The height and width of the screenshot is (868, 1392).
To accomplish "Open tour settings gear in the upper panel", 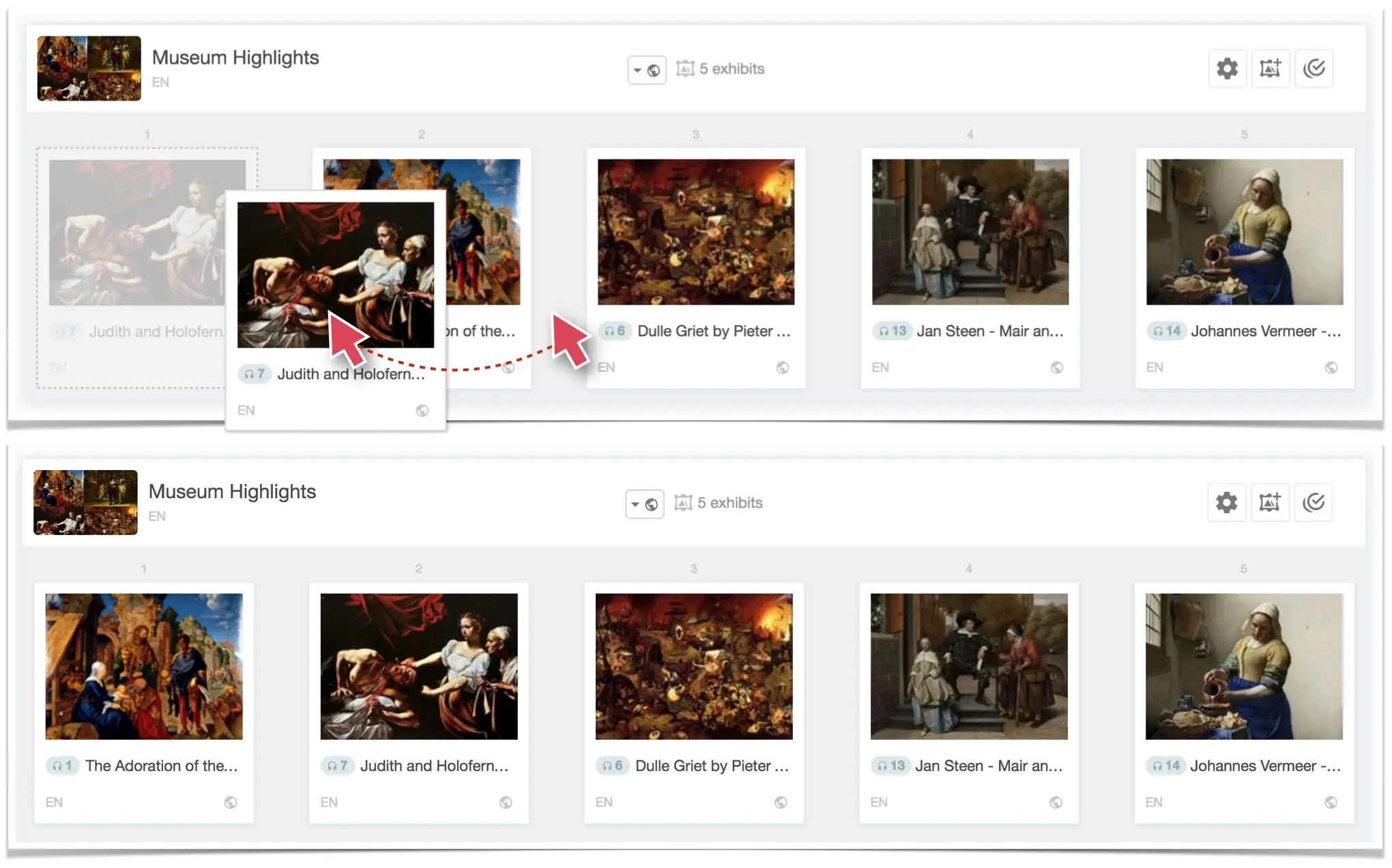I will (1227, 68).
